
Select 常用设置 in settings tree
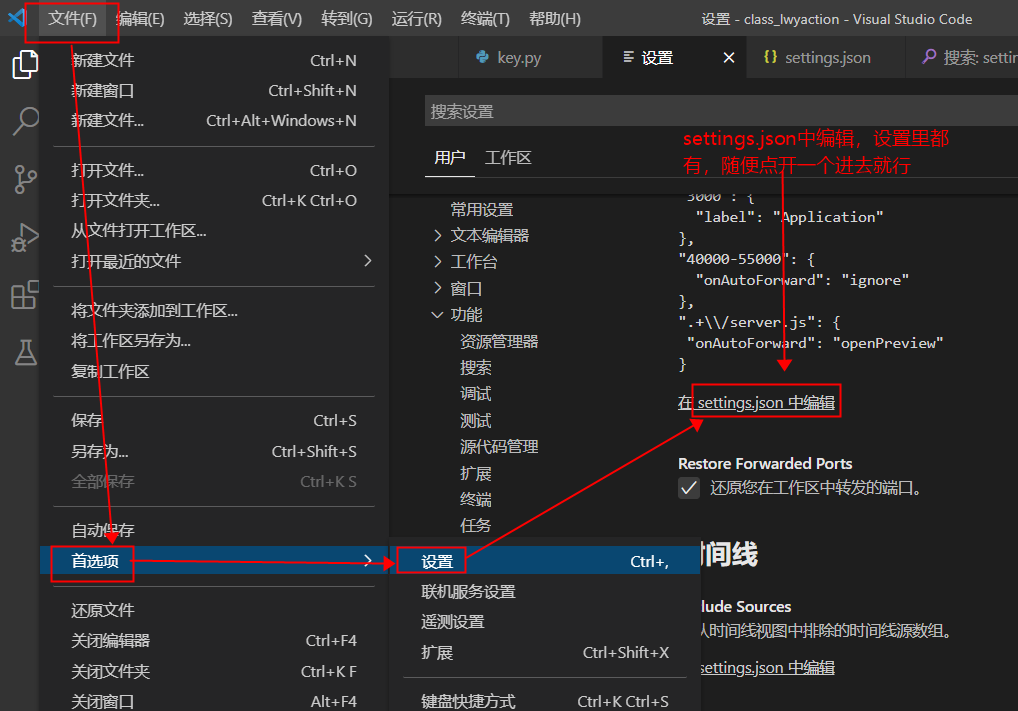pos(482,209)
